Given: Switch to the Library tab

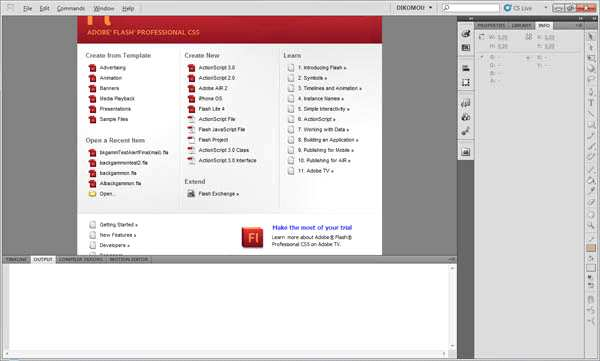Looking at the screenshot, I should click(521, 26).
